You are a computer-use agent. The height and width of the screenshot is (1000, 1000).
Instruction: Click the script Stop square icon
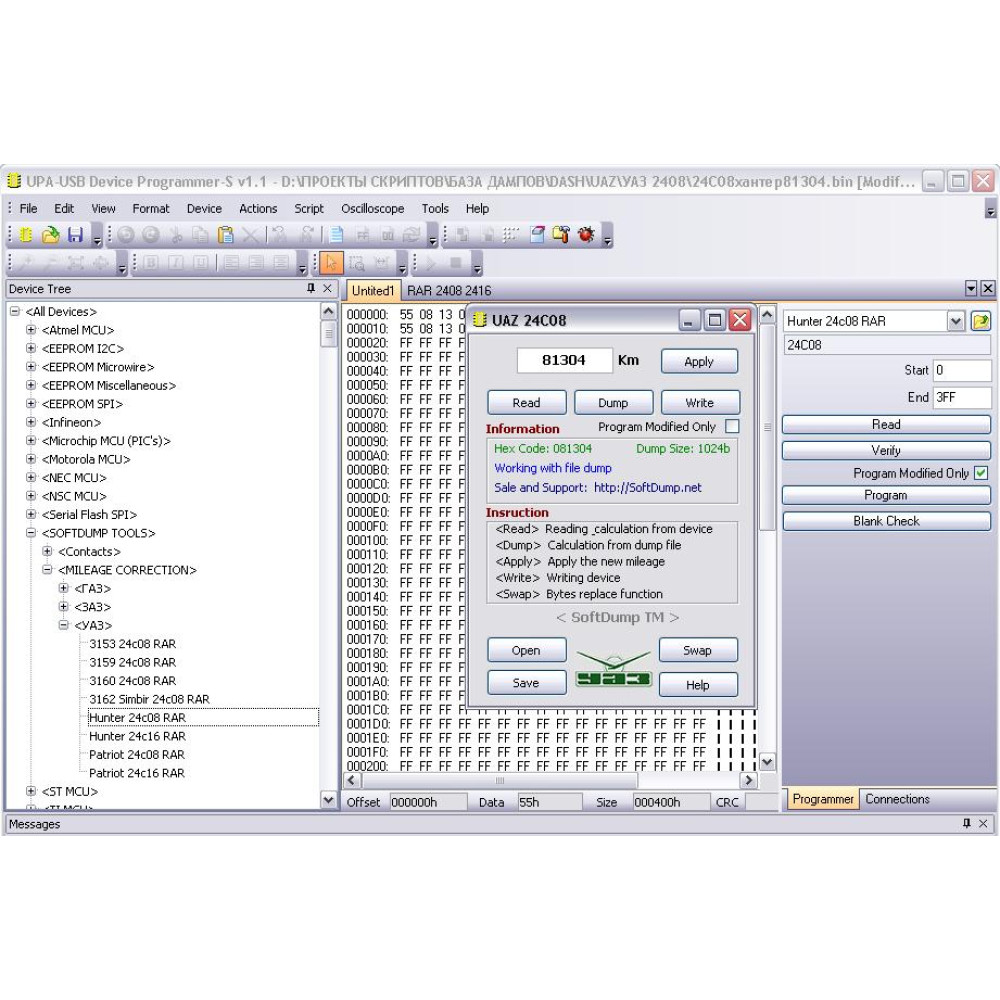click(455, 263)
